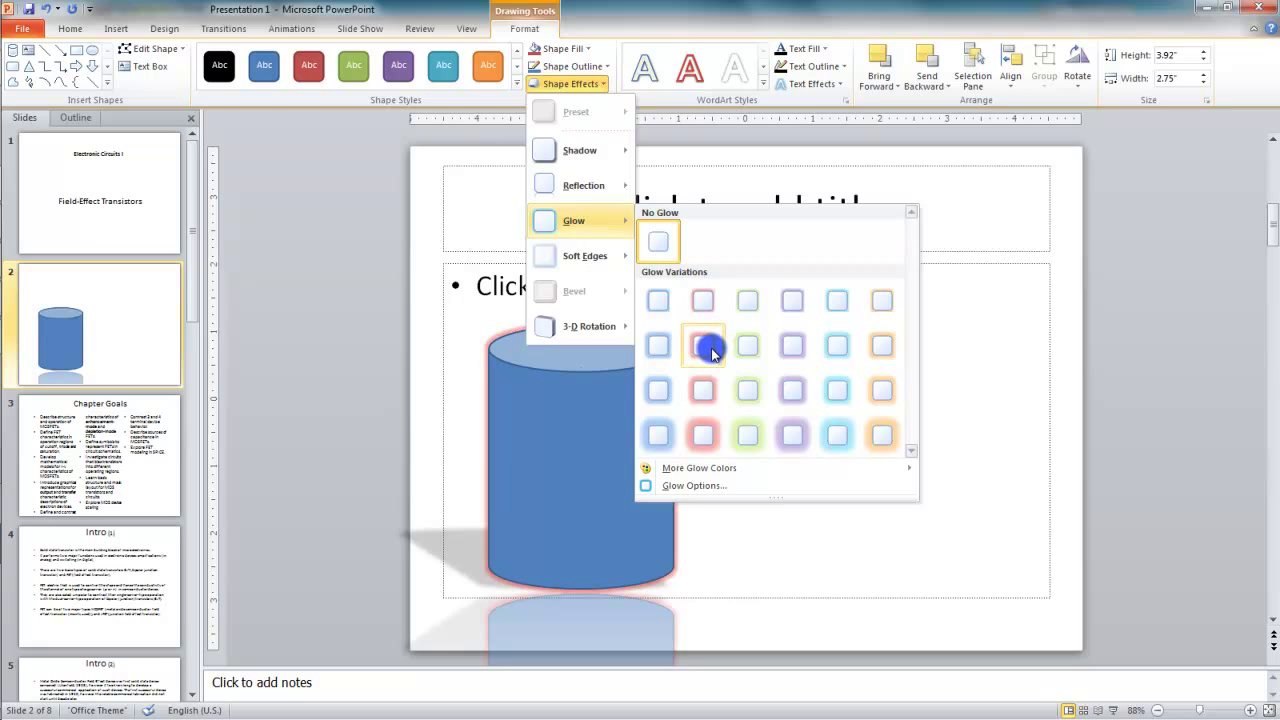Click the Redo repeat icon
This screenshot has width=1280, height=720.
[x=72, y=9]
